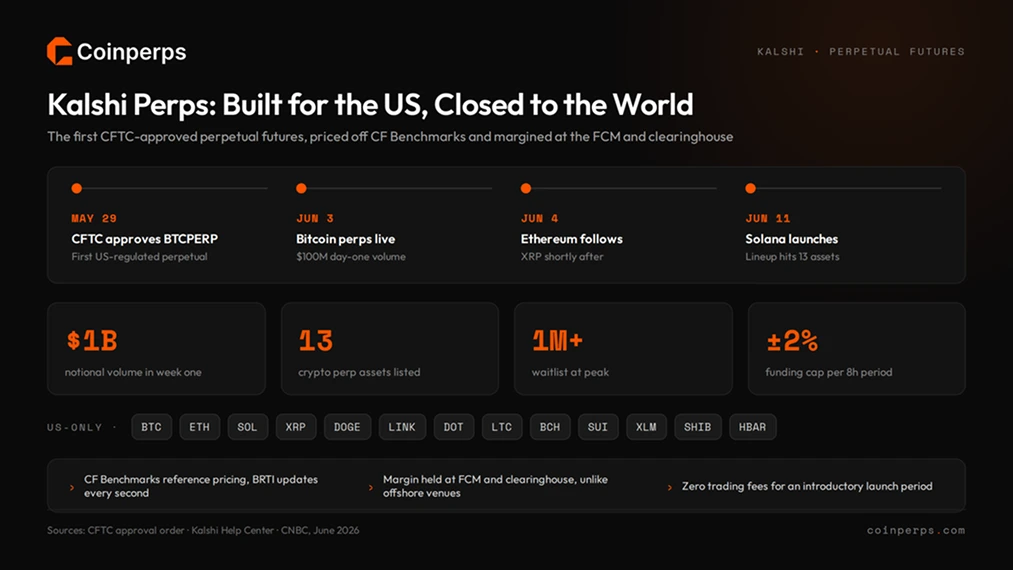Click 'CFTC approves BTCPERP' heading

point(145,239)
